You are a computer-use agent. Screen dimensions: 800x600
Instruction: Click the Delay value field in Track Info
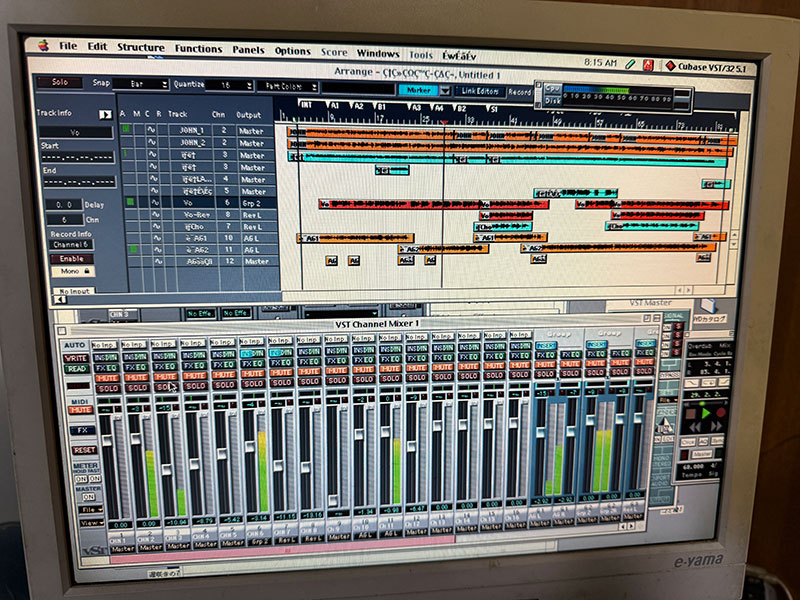click(63, 205)
